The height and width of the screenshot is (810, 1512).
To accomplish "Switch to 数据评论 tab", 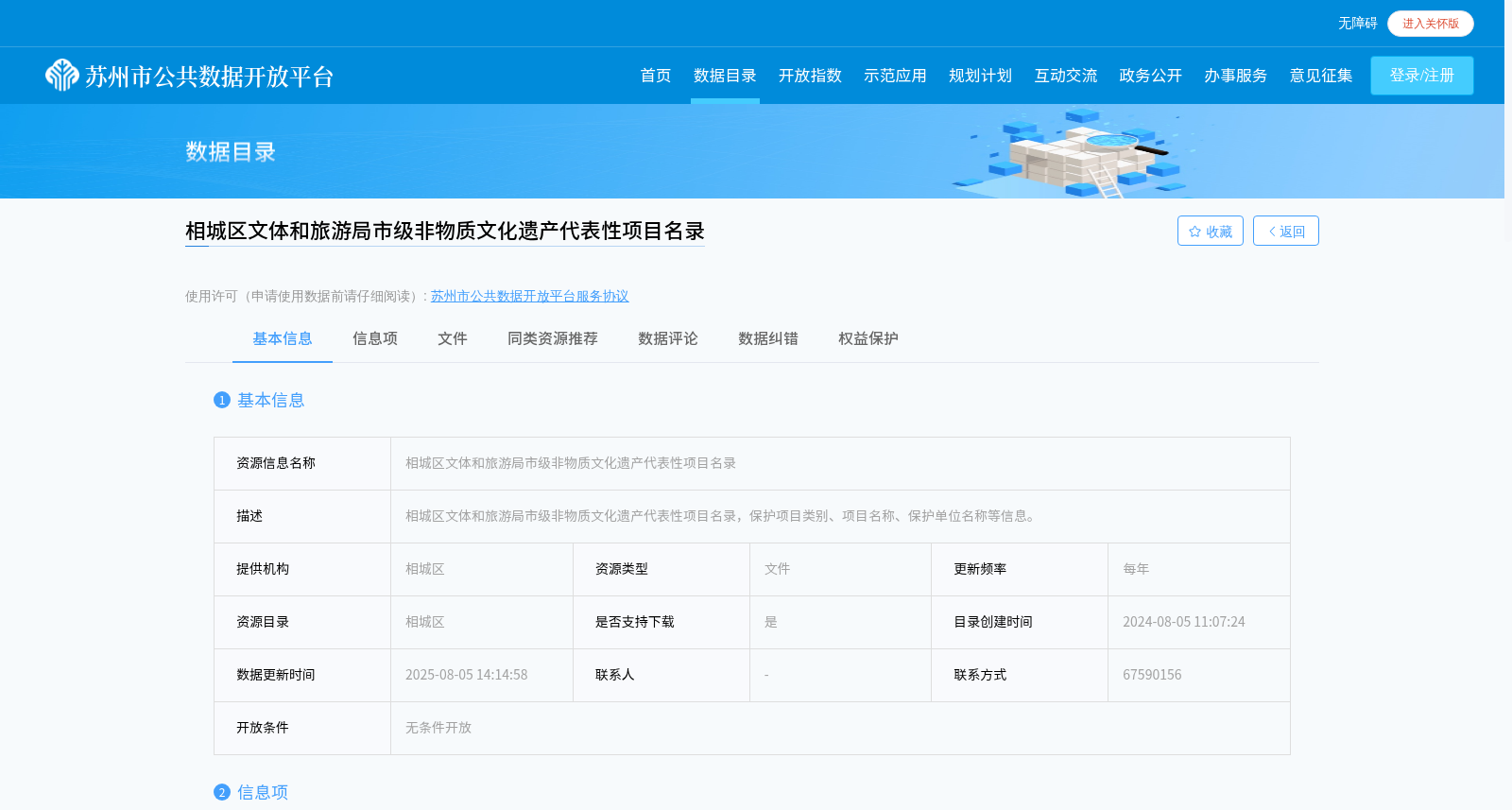I will click(667, 338).
